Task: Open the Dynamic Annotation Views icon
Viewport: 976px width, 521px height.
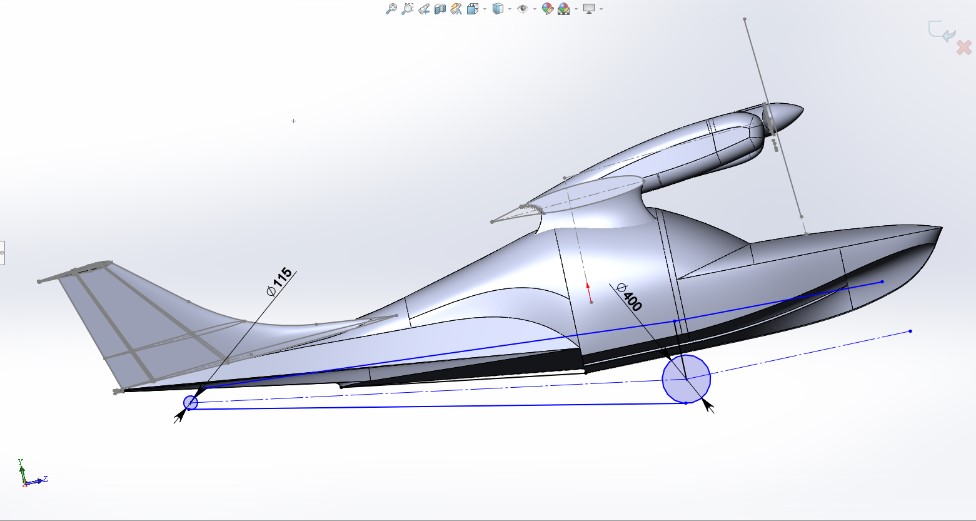Action: (456, 9)
